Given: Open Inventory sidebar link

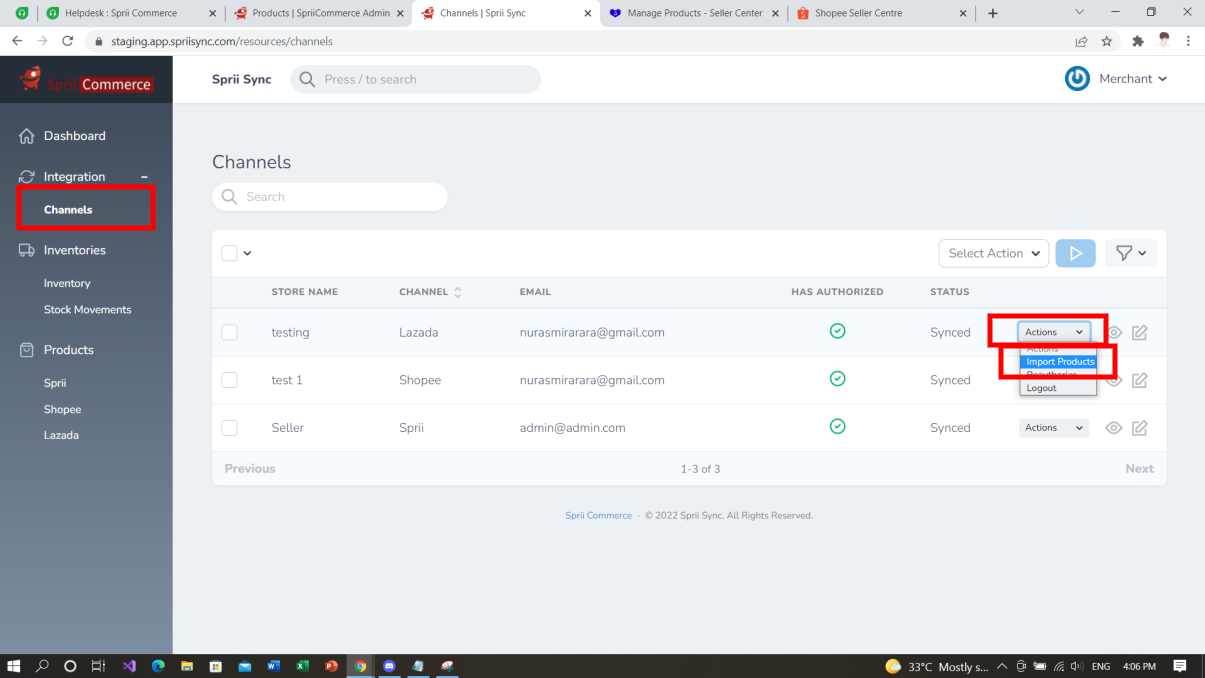Looking at the screenshot, I should click(67, 284).
